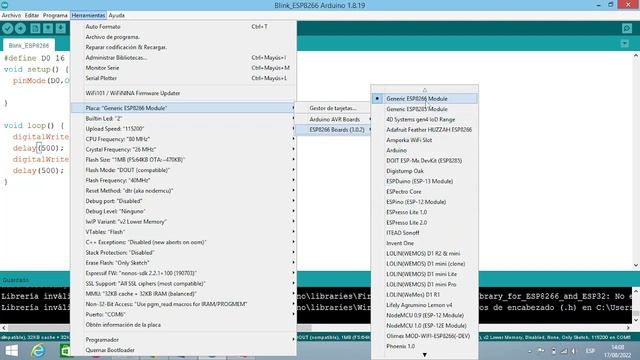The height and width of the screenshot is (360, 640).
Task: Expand Builtin Led submenu
Action: tap(183, 118)
